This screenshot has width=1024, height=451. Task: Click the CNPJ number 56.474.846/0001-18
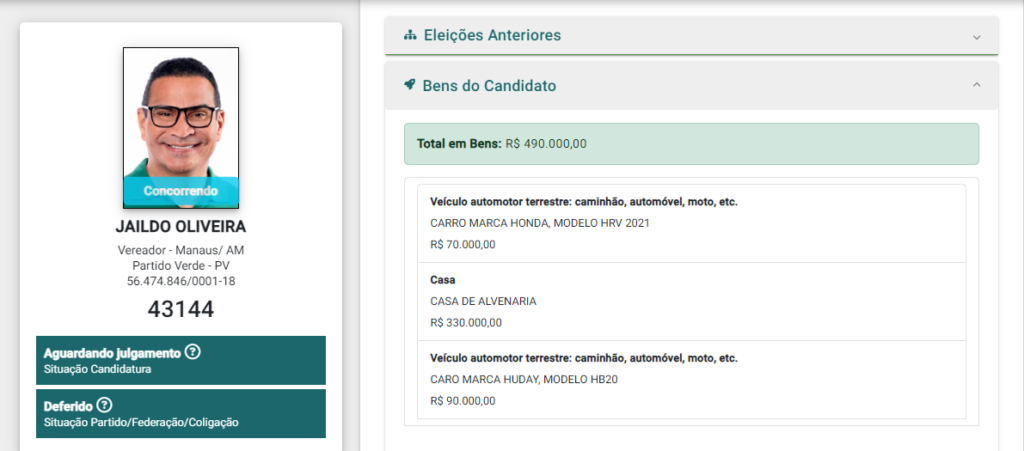pos(181,281)
